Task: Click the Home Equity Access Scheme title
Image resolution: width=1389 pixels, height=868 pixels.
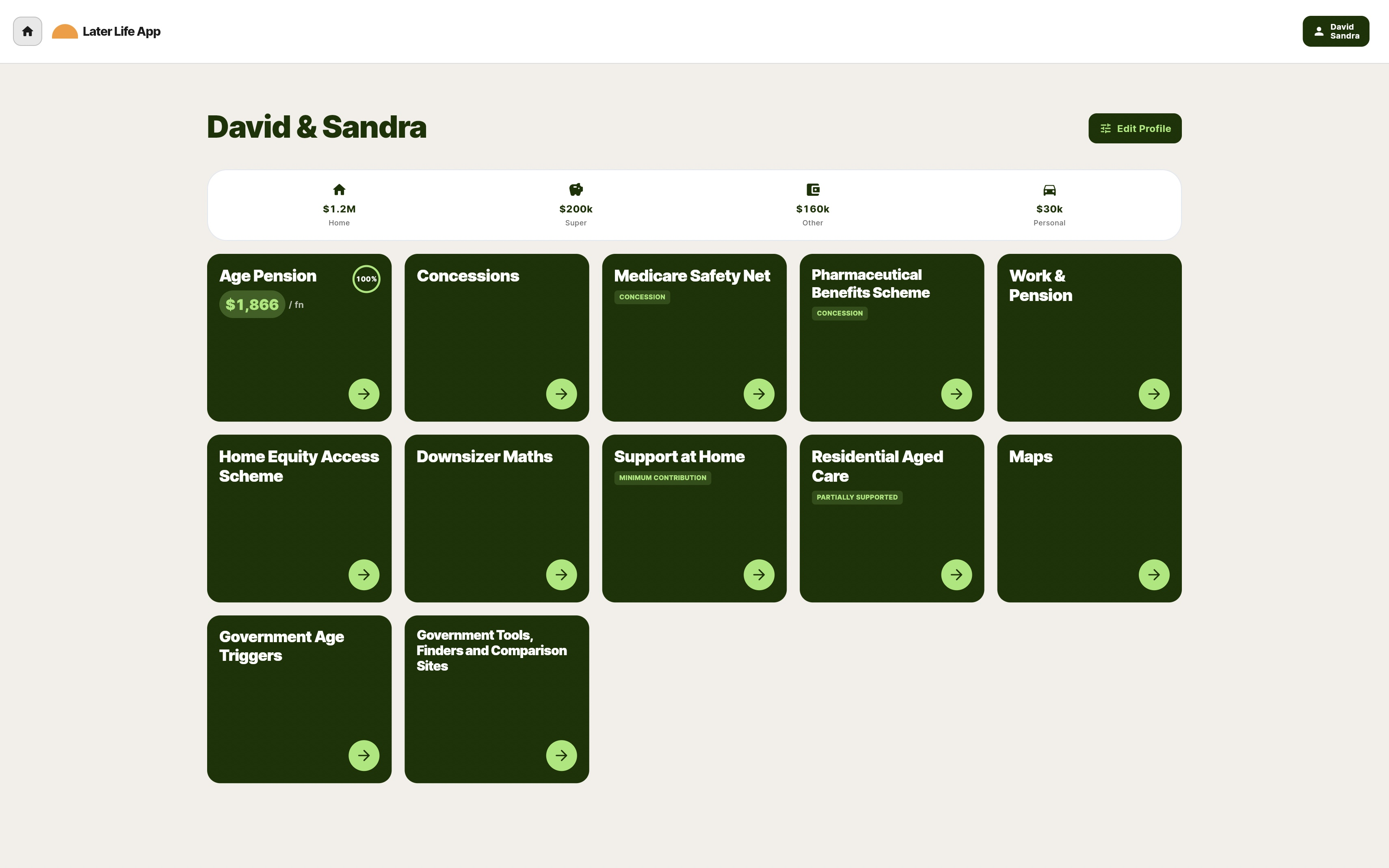Action: pyautogui.click(x=299, y=466)
